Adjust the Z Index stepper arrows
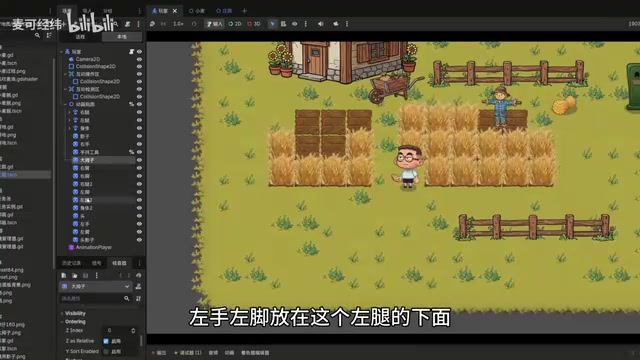 pos(133,330)
